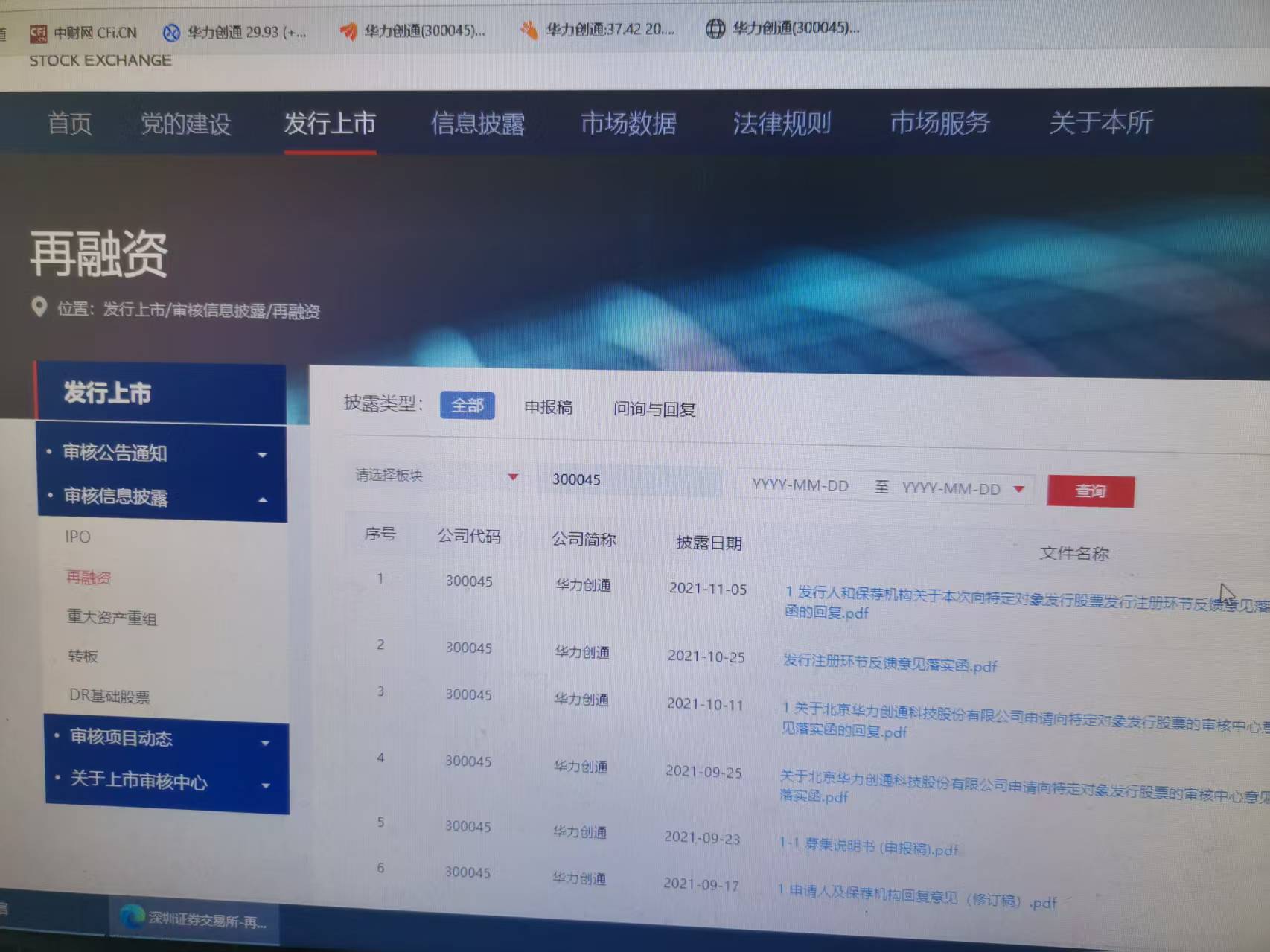Open the 市场服务 menu
The height and width of the screenshot is (952, 1270).
click(940, 122)
